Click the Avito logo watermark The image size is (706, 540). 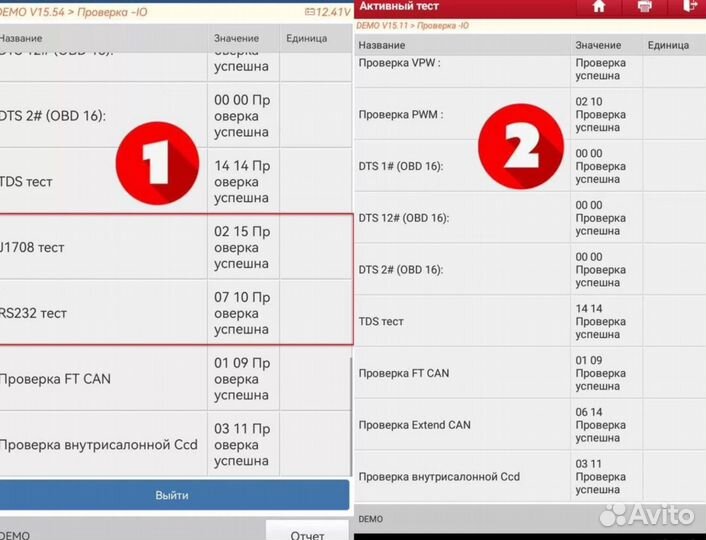pos(647,514)
